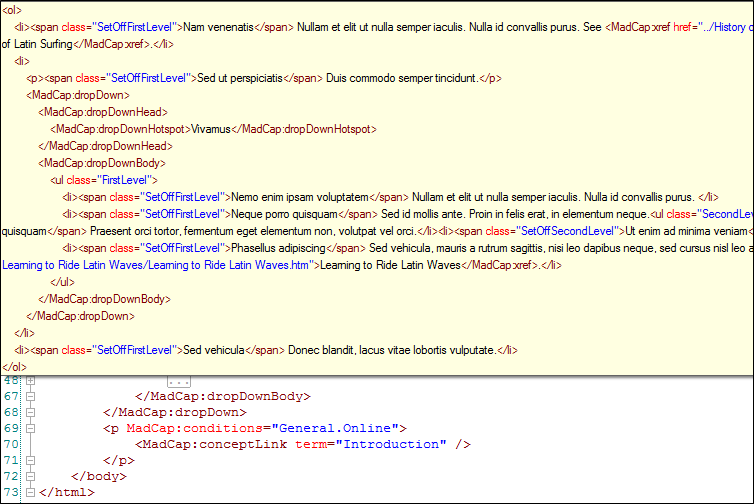The height and width of the screenshot is (504, 754).
Task: Collapse the html fold marker on line 73
Action: pos(31,492)
